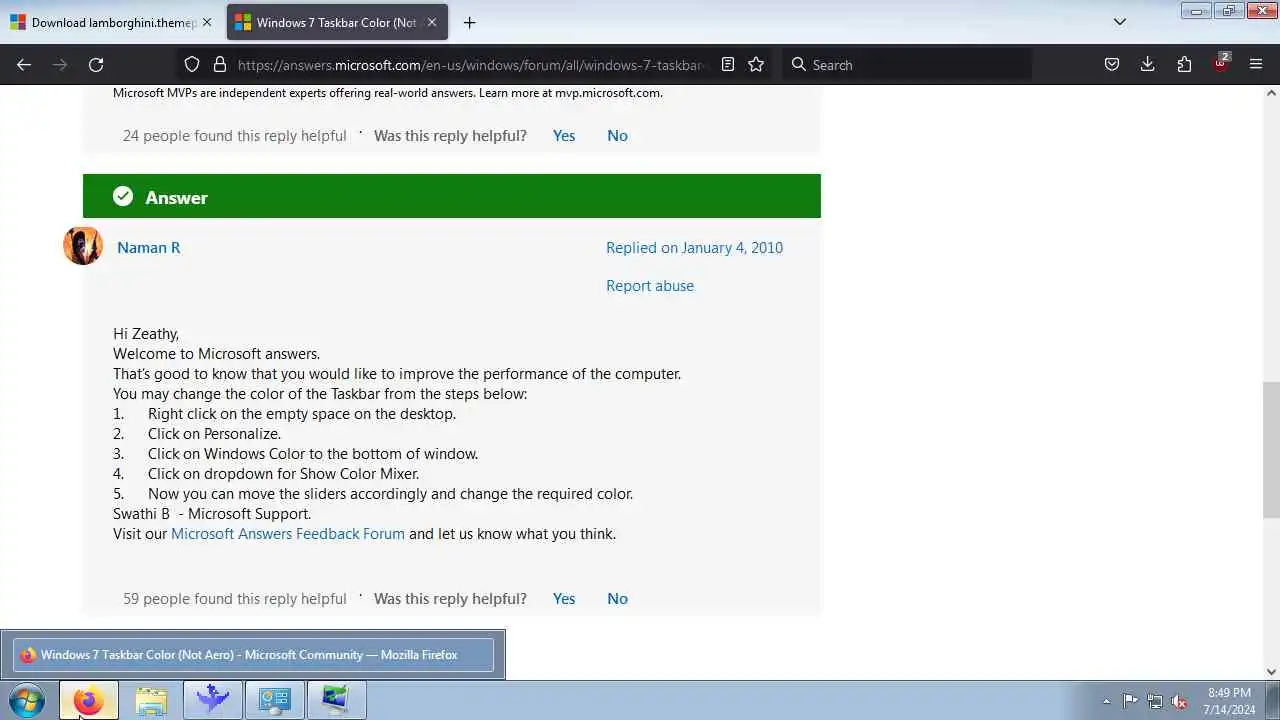This screenshot has height=720, width=1280.
Task: Select the Windows 7 Taskbar Color tab
Action: click(x=337, y=22)
